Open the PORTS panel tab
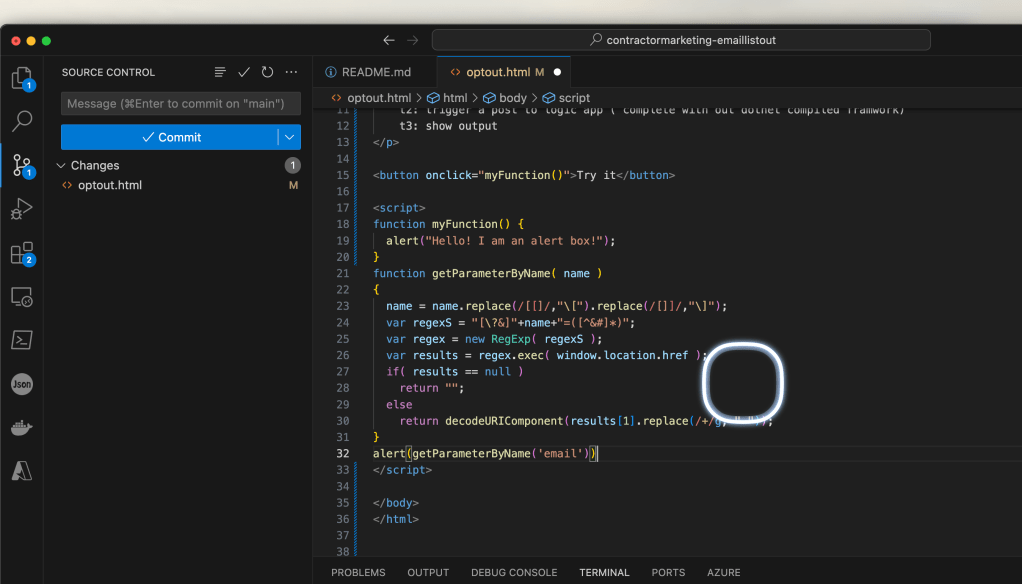Image resolution: width=1022 pixels, height=584 pixels. (x=668, y=572)
